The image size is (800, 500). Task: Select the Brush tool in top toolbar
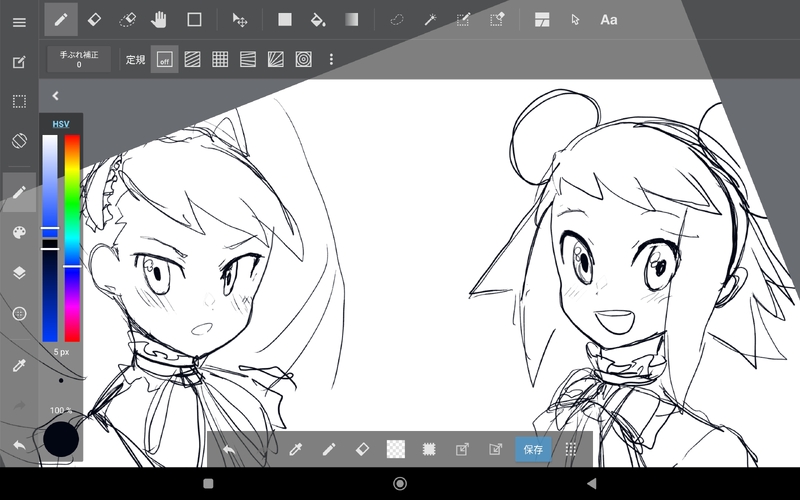(x=61, y=19)
